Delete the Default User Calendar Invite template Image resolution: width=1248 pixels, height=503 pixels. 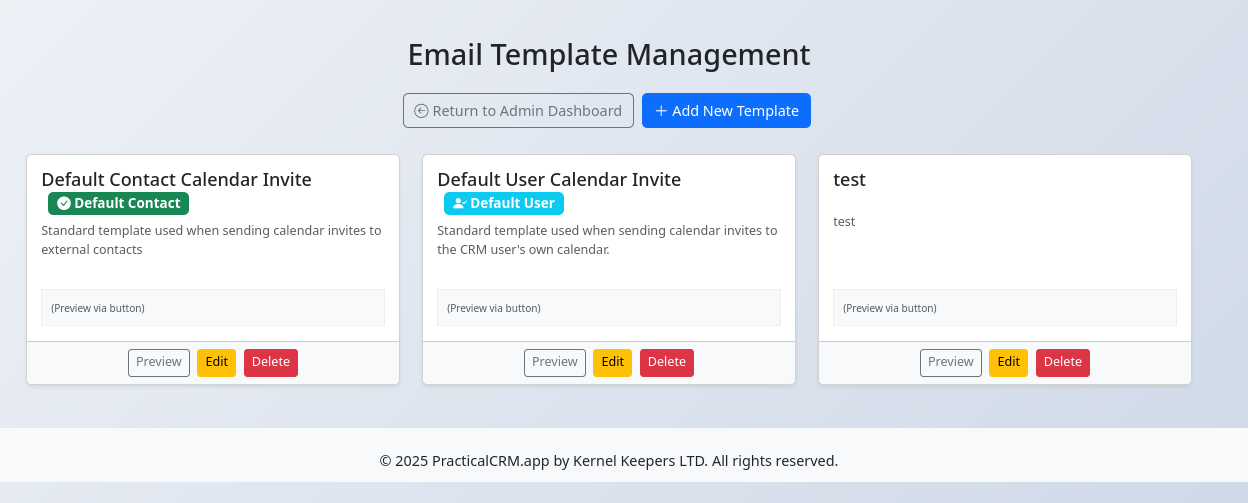[667, 363]
